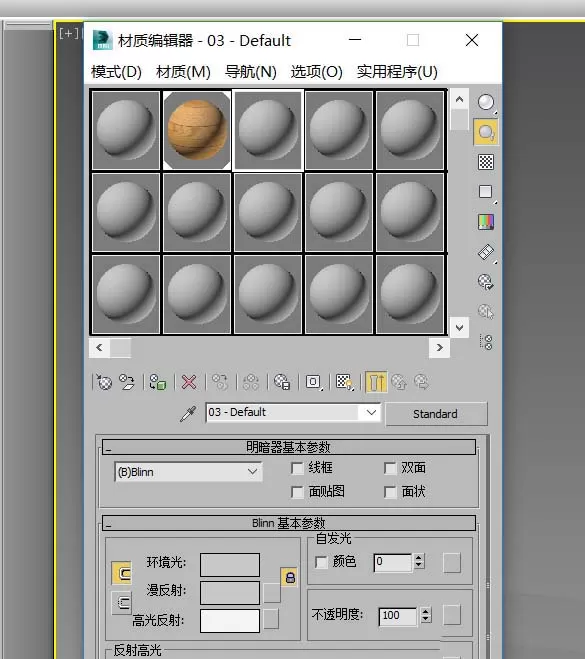
Task: Toggle the Backlight icon
Action: click(x=486, y=132)
